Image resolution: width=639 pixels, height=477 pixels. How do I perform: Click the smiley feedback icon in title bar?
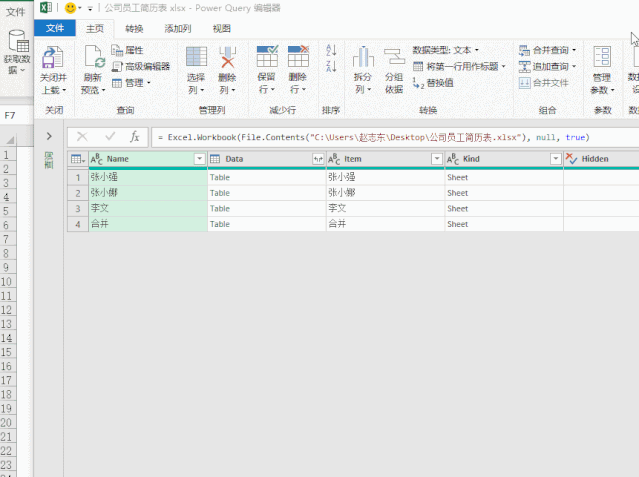pos(71,8)
